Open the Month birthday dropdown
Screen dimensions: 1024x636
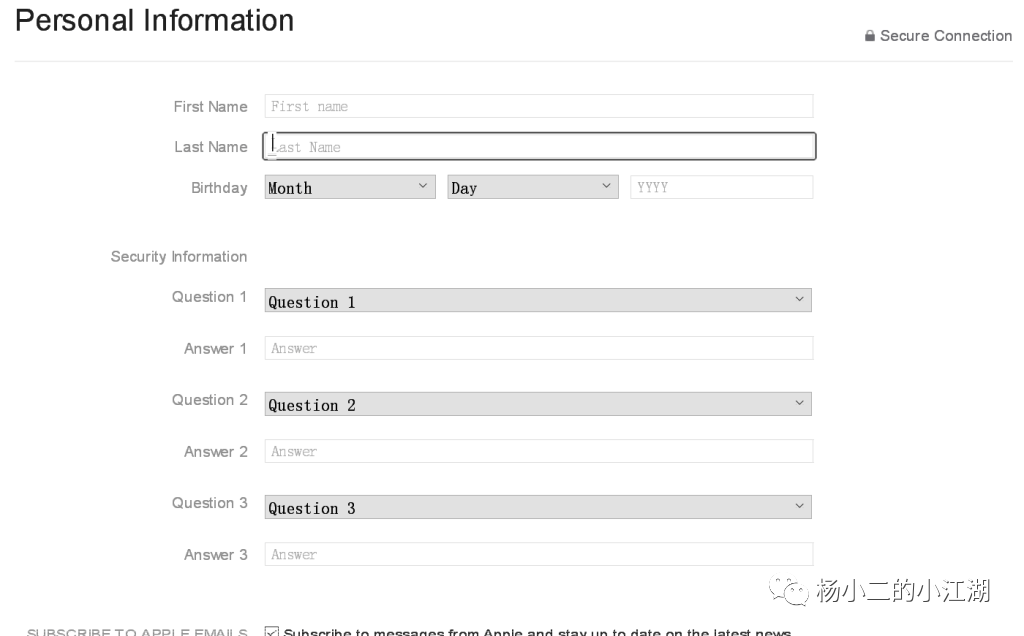tap(350, 187)
